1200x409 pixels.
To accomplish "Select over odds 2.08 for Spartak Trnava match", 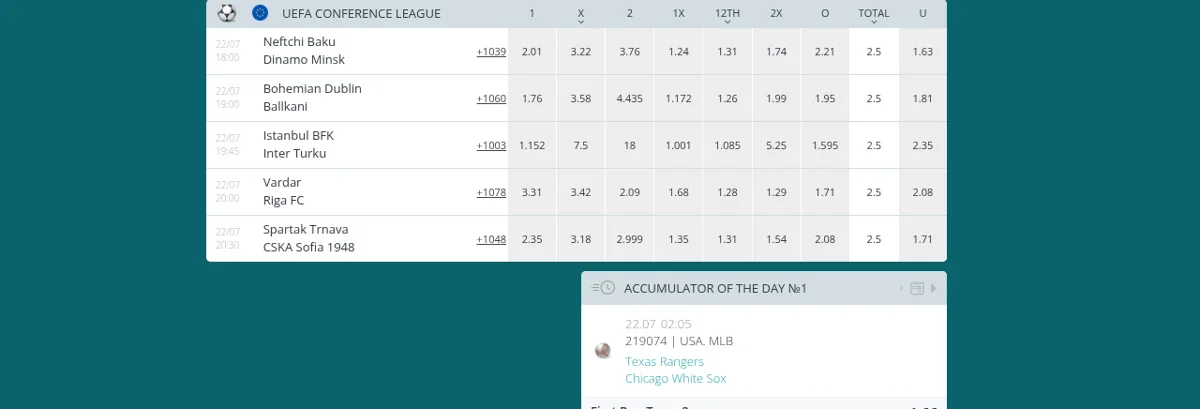I will pos(825,239).
